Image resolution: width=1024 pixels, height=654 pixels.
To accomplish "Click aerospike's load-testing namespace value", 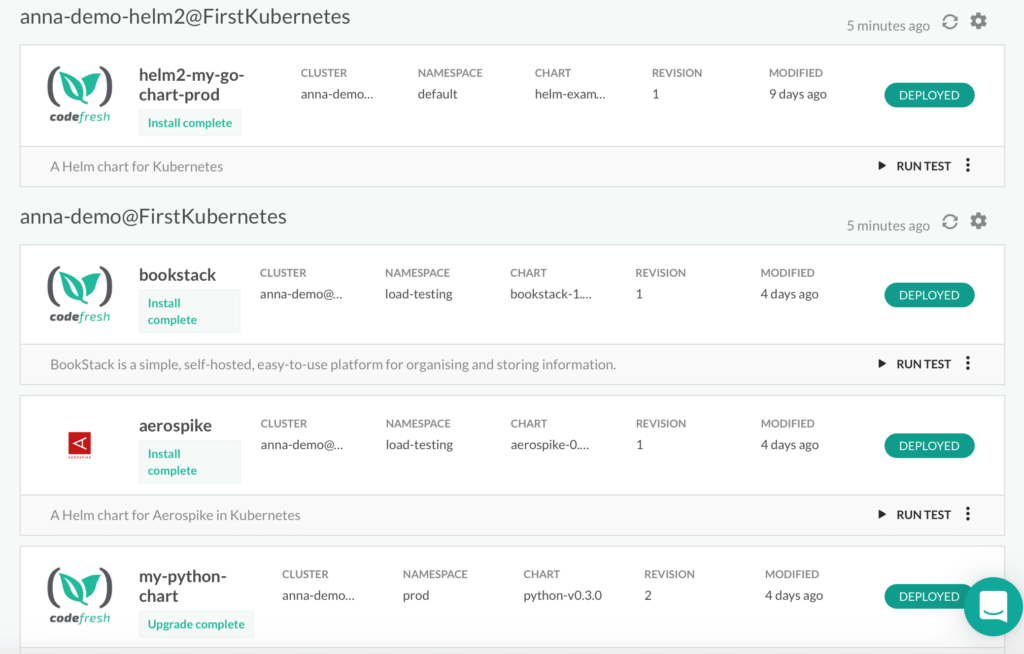I will pyautogui.click(x=419, y=445).
